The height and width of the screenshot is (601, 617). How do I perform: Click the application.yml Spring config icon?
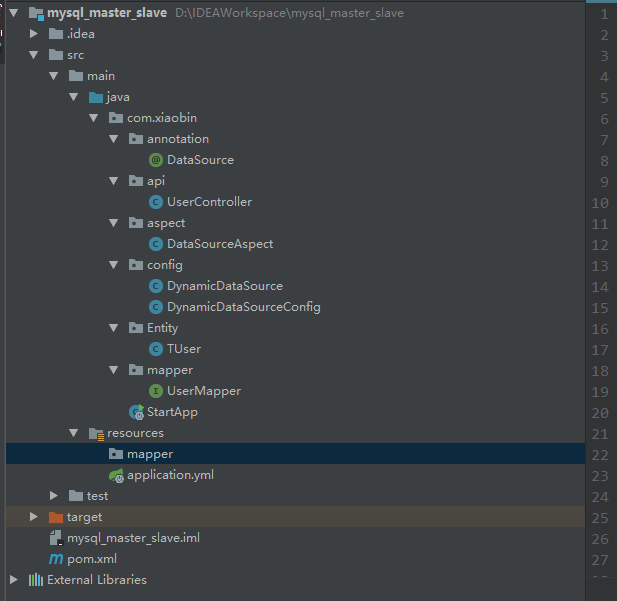pos(116,475)
